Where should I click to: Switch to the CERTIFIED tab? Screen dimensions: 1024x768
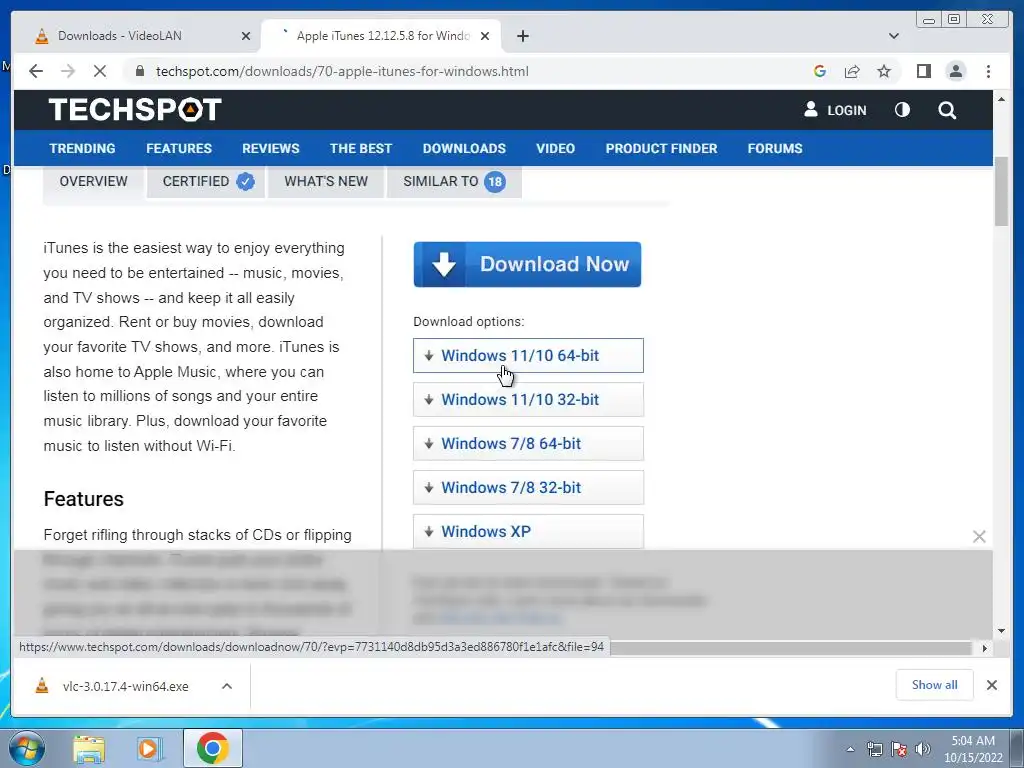(x=206, y=182)
